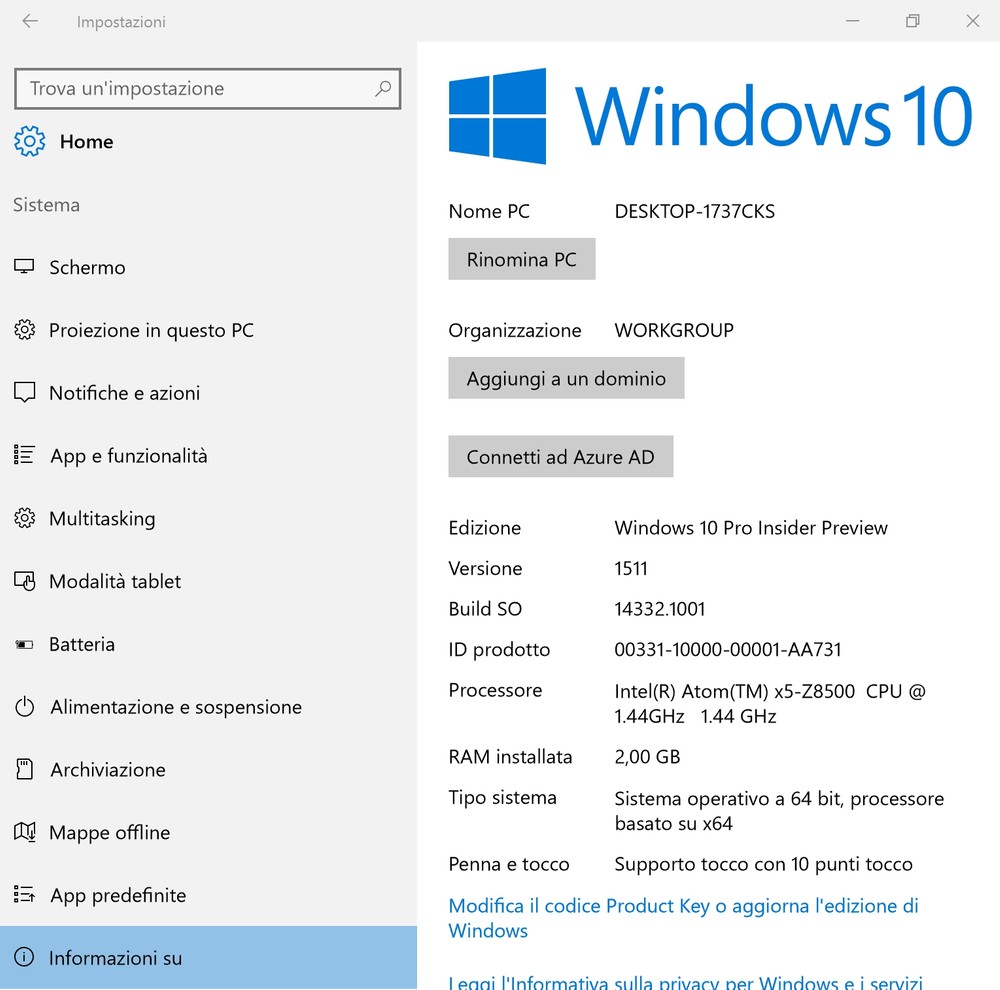Screen dimensions: 1000x990
Task: Go back using the arrow icon
Action: (x=30, y=21)
